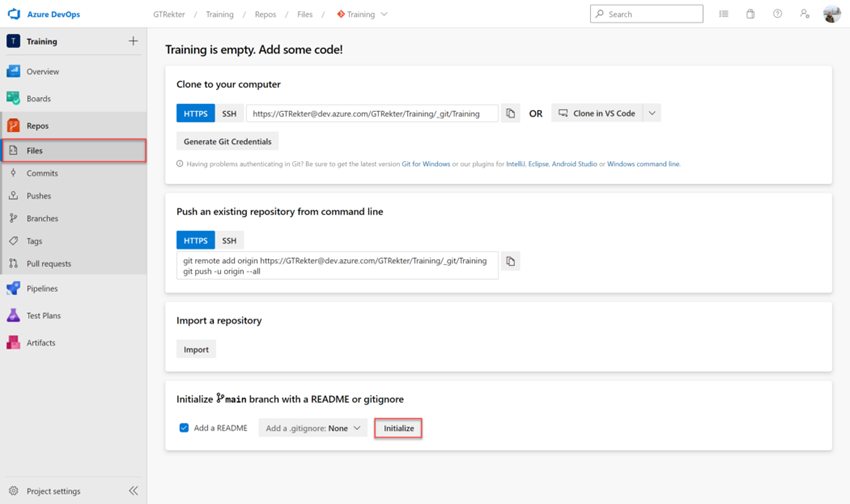Click Generate Git Credentials button
This screenshot has height=504, width=850.
227,142
